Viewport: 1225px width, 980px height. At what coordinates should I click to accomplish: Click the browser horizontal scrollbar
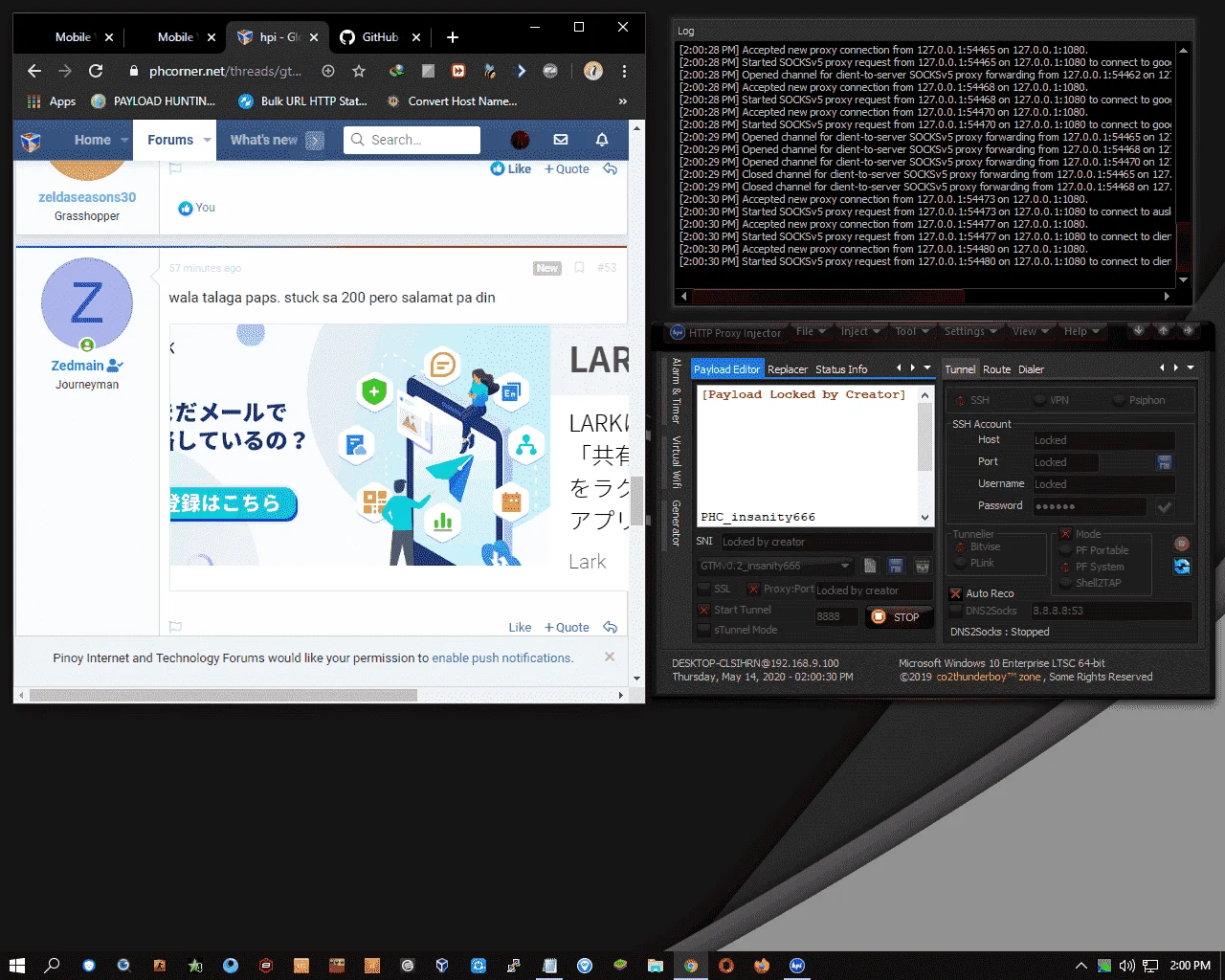point(223,695)
